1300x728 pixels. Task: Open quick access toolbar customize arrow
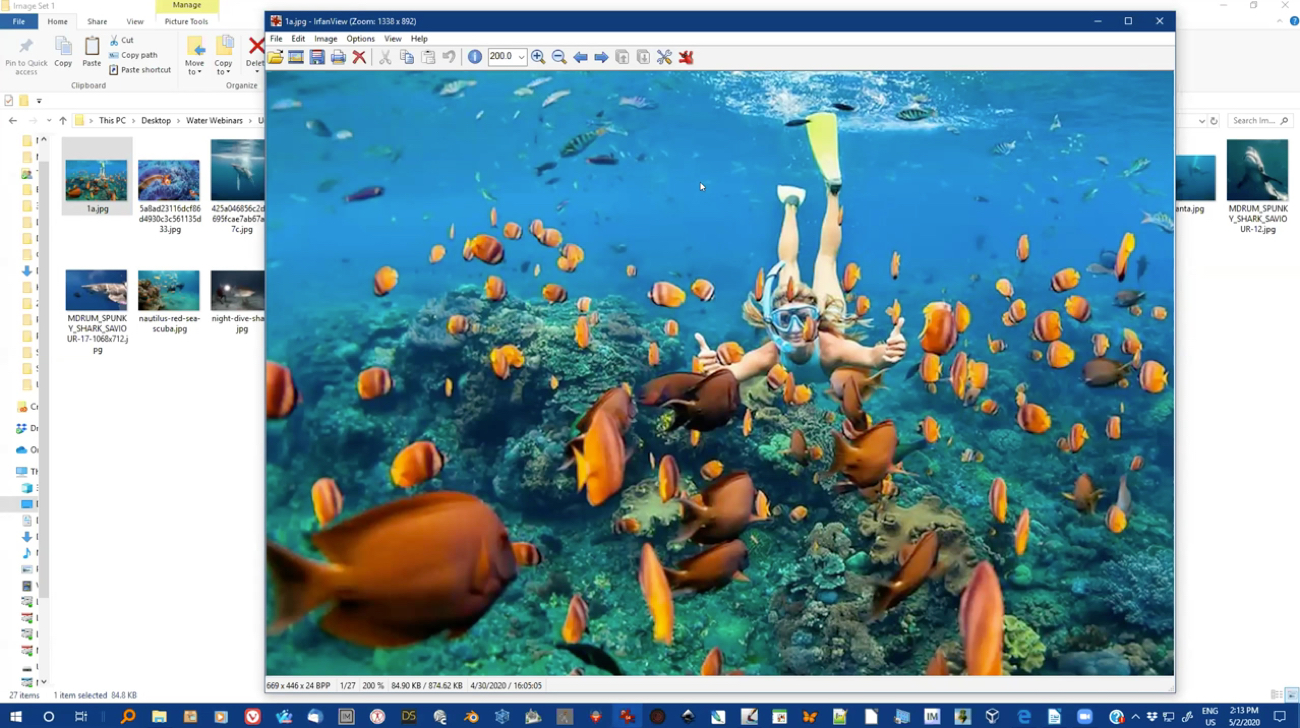pos(39,101)
